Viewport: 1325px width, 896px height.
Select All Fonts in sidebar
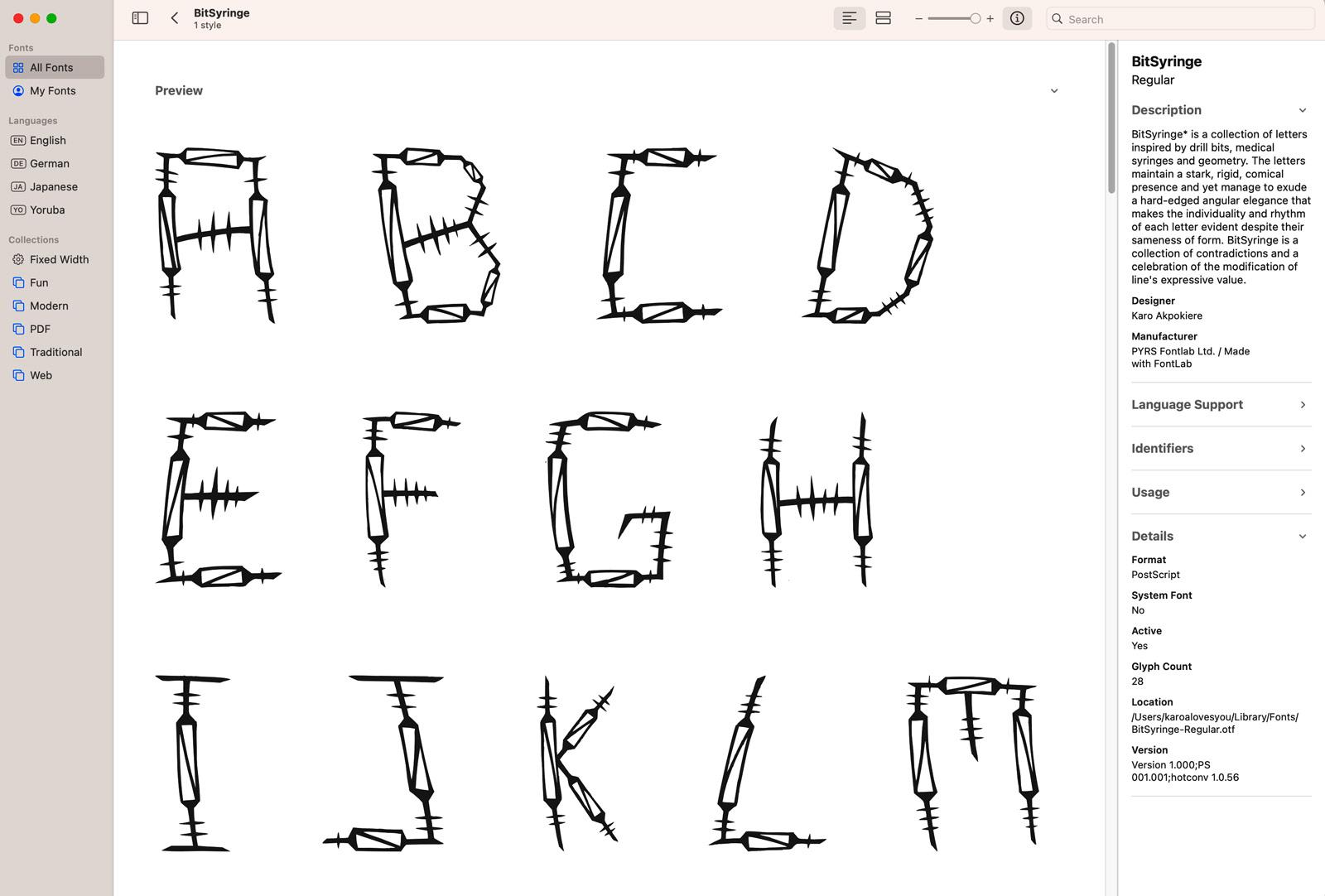pos(55,67)
